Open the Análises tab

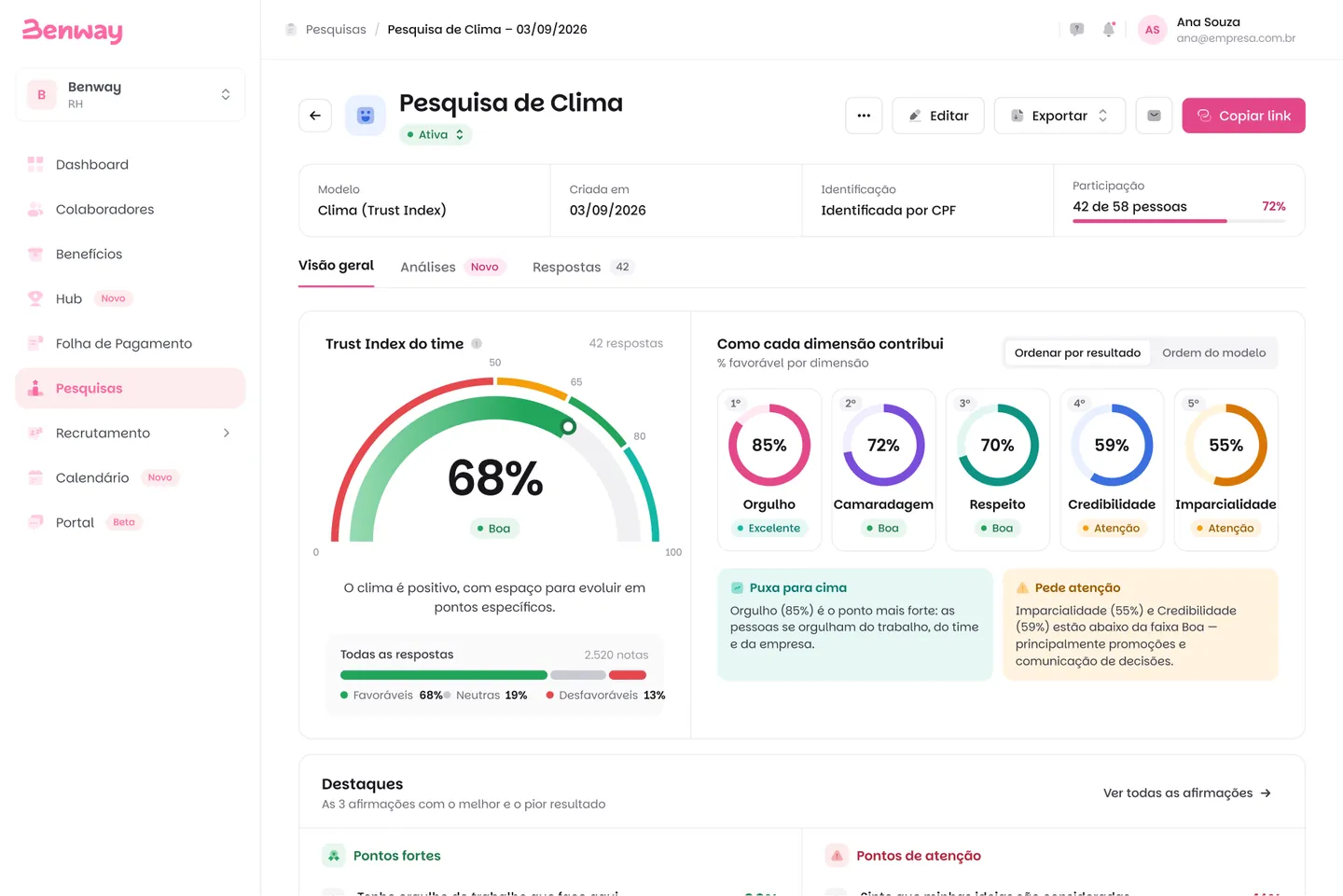click(452, 267)
